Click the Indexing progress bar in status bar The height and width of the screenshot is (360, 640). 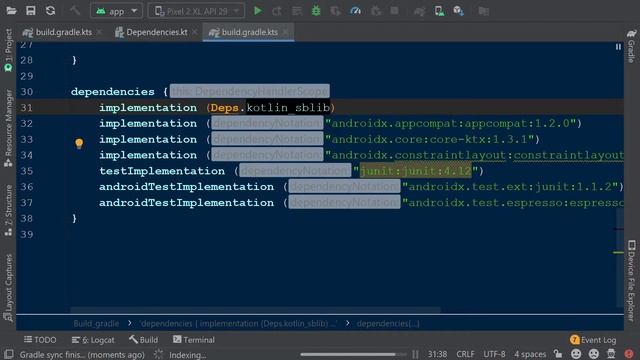[353, 354]
